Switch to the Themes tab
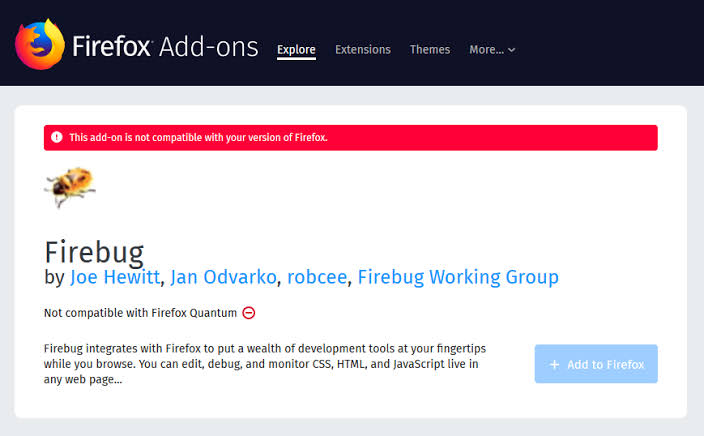Screen dimensions: 704x436 430,49
